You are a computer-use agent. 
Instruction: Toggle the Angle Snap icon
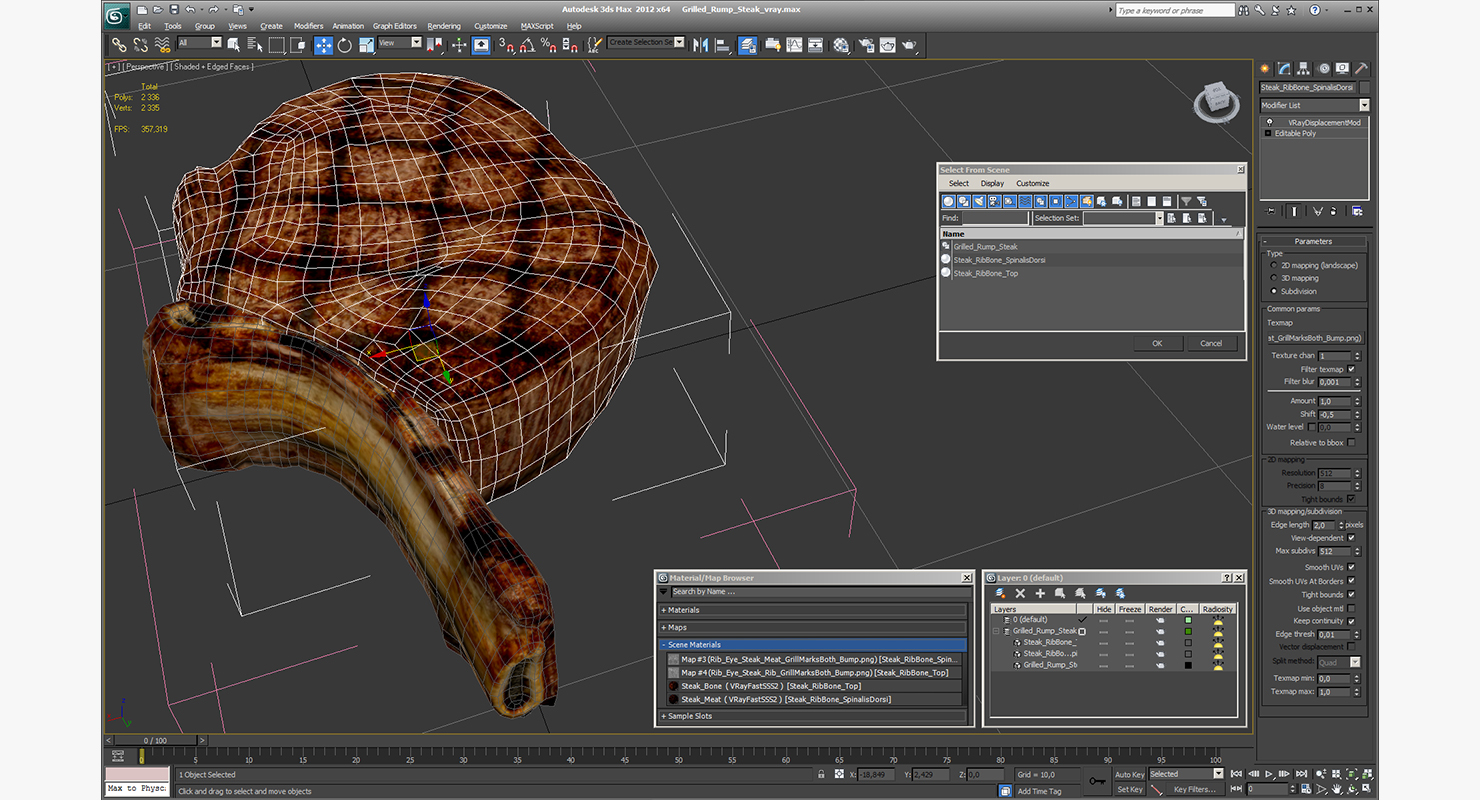pyautogui.click(x=527, y=45)
